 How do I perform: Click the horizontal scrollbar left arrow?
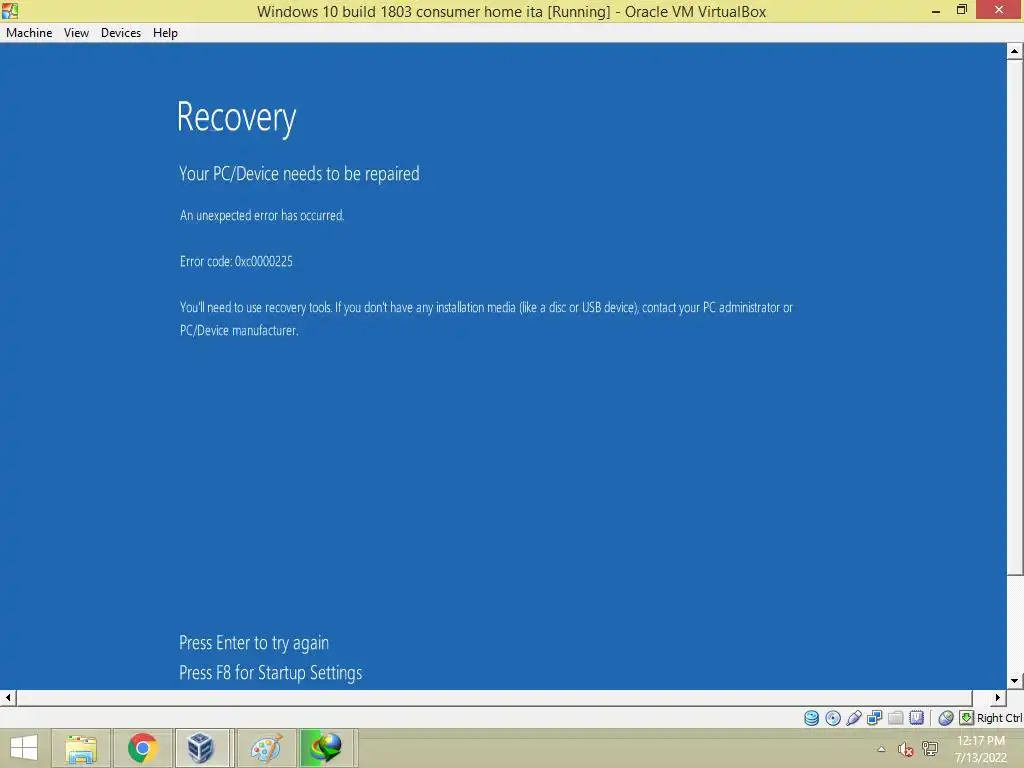pyautogui.click(x=8, y=697)
